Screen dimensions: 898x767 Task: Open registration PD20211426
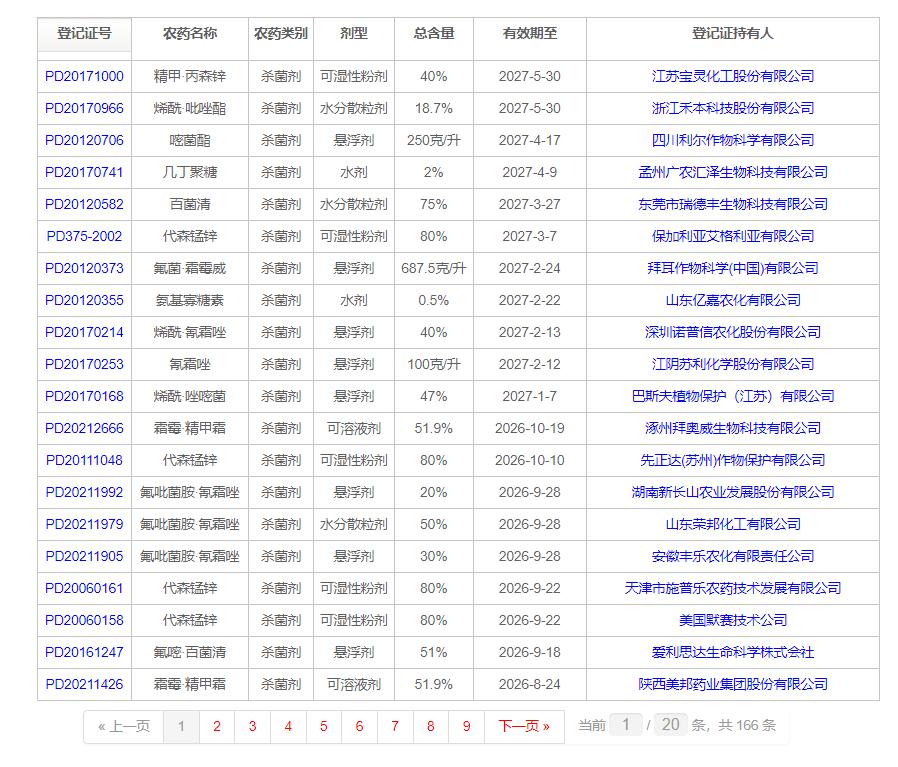click(x=84, y=685)
